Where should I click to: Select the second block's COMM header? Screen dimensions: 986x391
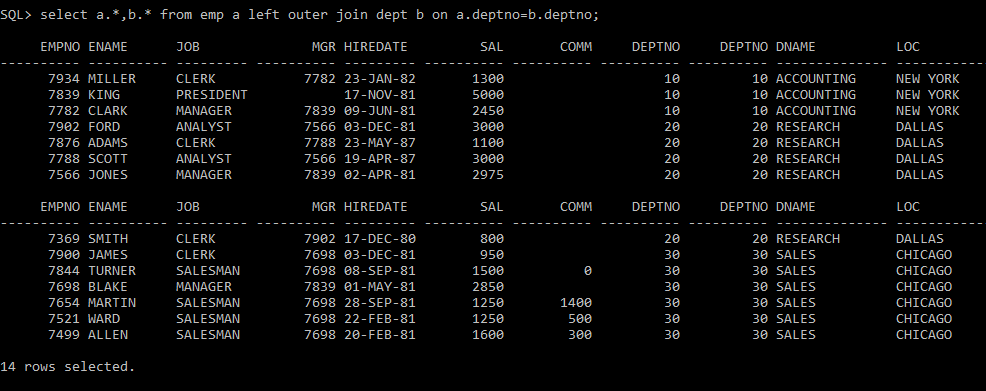(576, 207)
